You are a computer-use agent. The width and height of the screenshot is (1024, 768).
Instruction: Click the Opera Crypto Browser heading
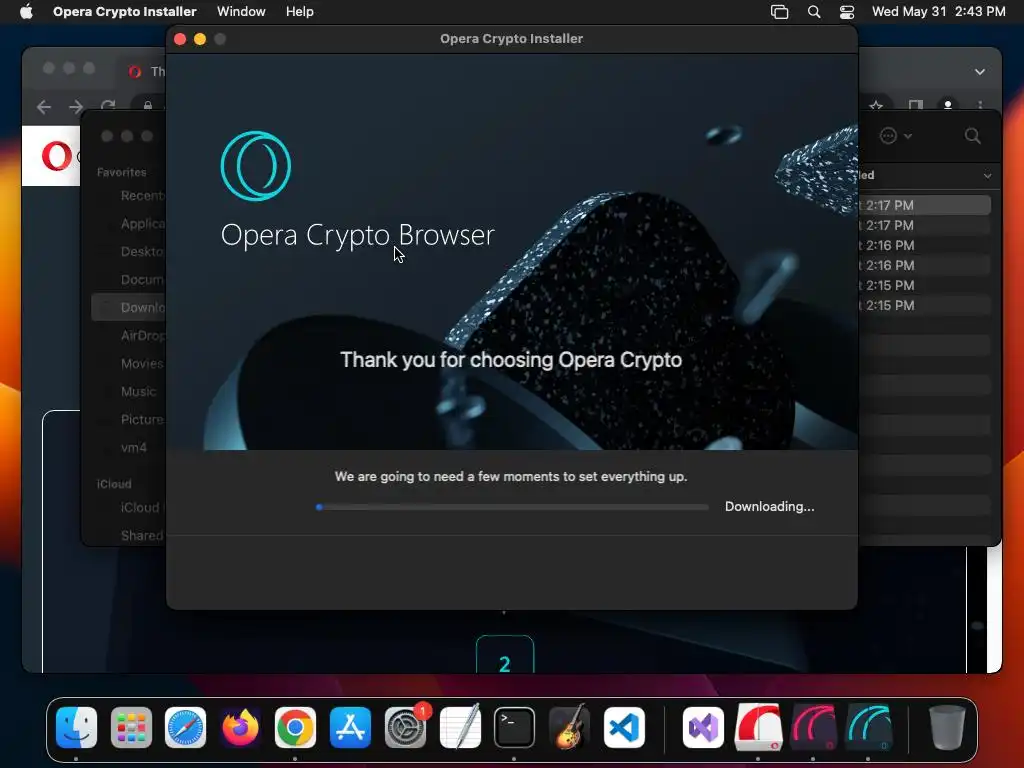coord(357,236)
